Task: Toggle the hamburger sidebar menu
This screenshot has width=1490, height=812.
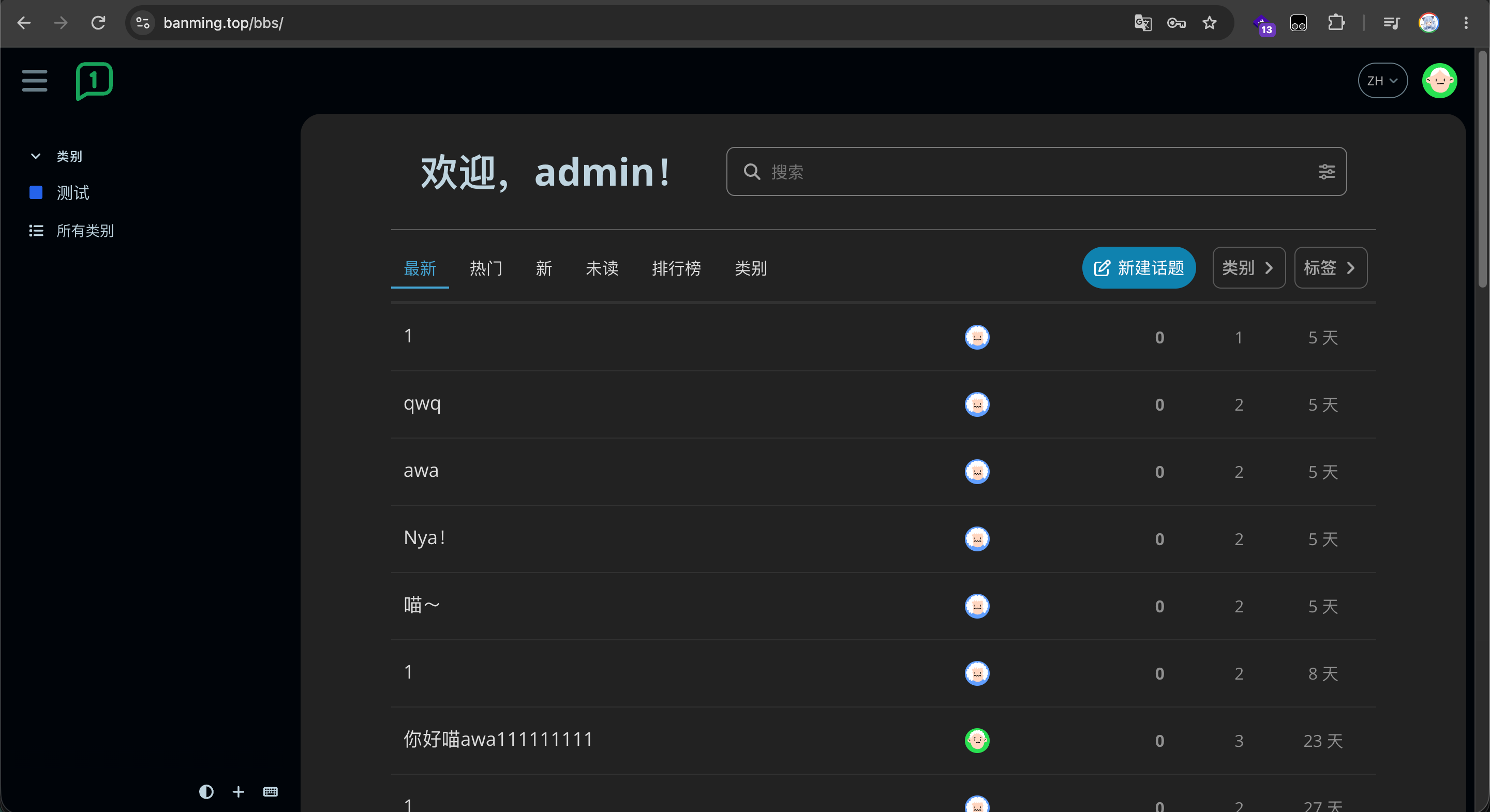Action: (x=35, y=80)
